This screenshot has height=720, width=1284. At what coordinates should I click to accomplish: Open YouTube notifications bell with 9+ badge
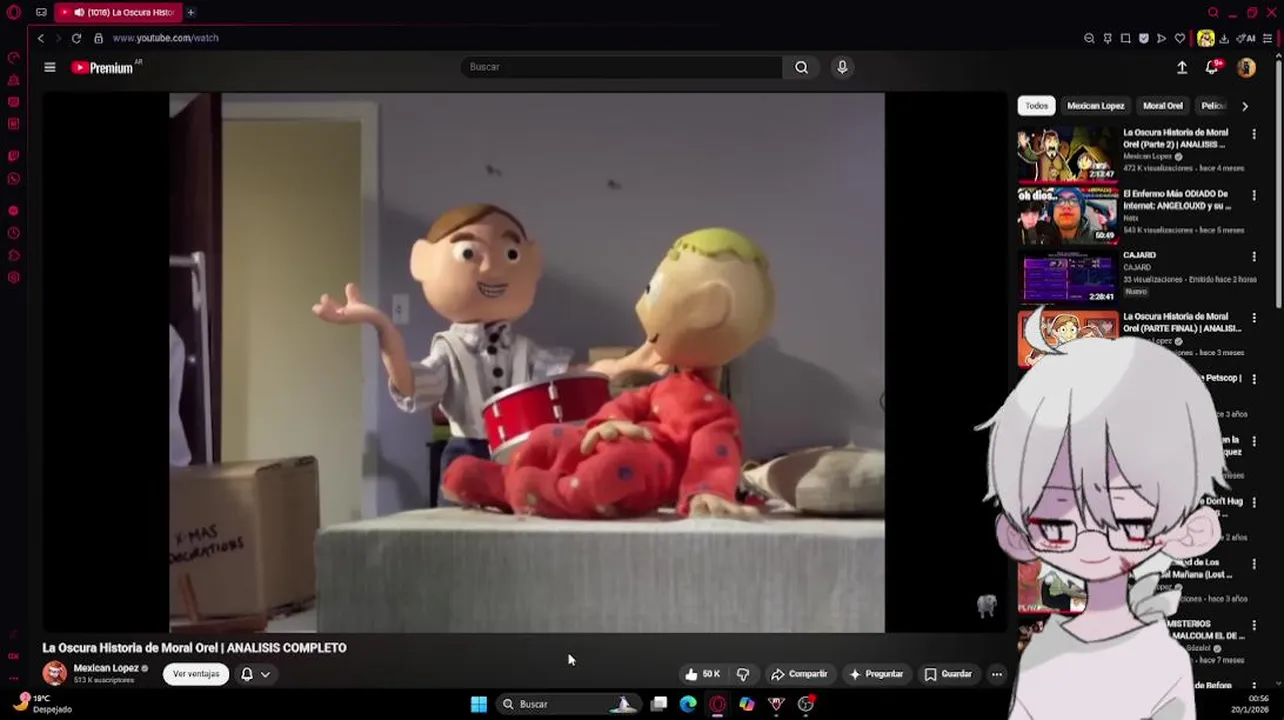[x=1212, y=67]
